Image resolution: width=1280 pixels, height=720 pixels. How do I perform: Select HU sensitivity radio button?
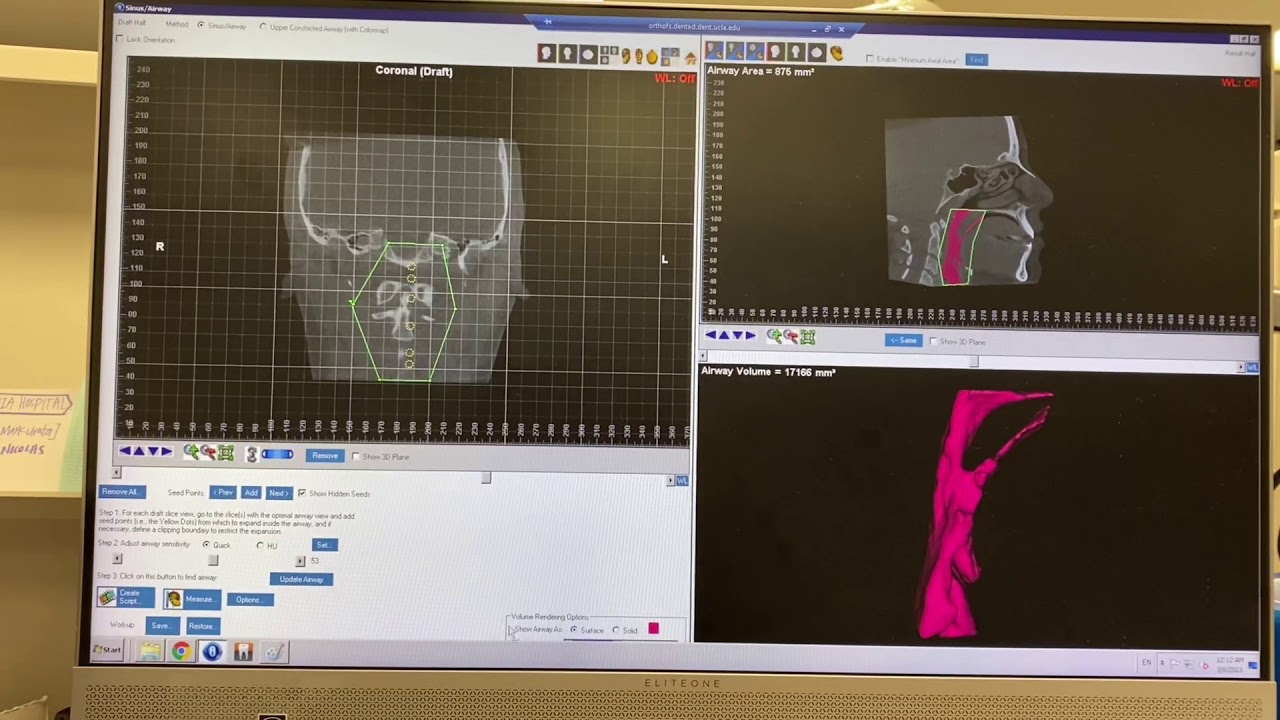[x=260, y=545]
